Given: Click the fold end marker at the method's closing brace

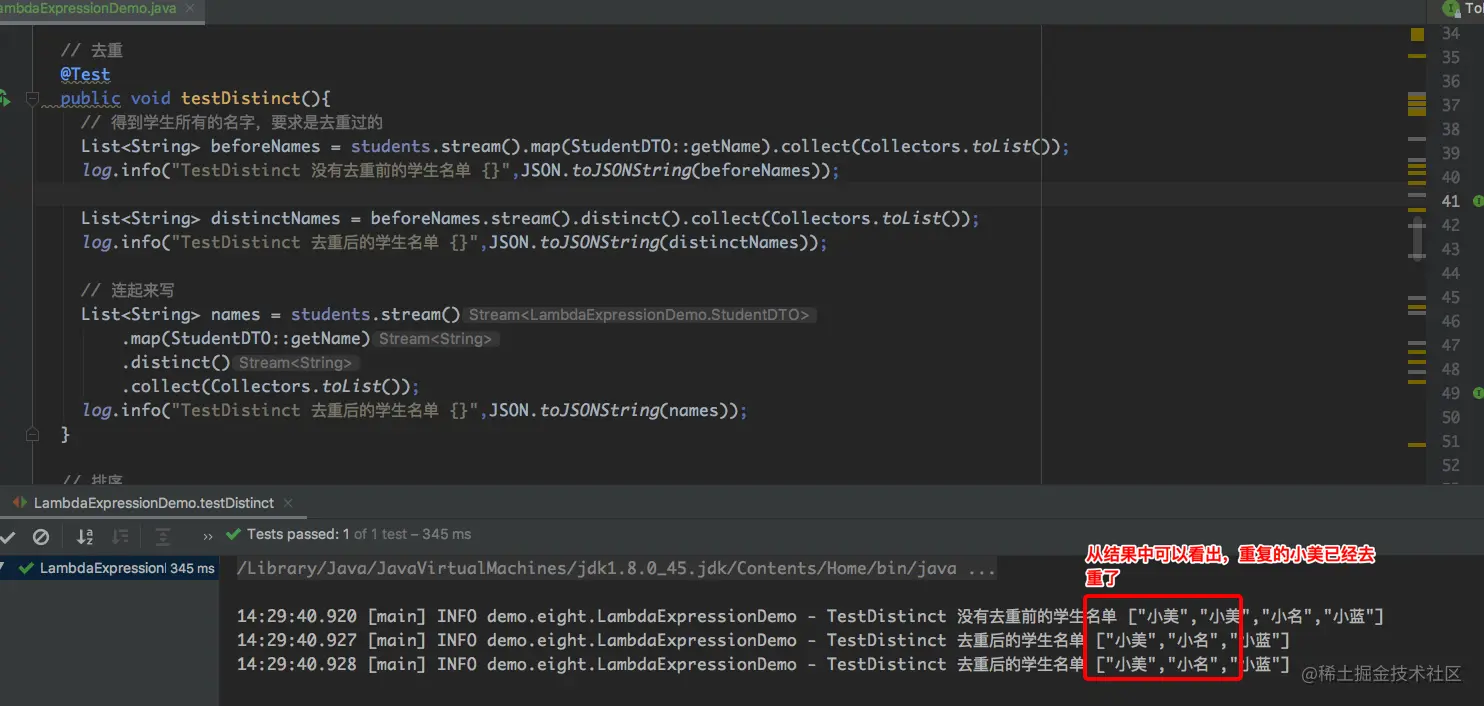Looking at the screenshot, I should [32, 434].
